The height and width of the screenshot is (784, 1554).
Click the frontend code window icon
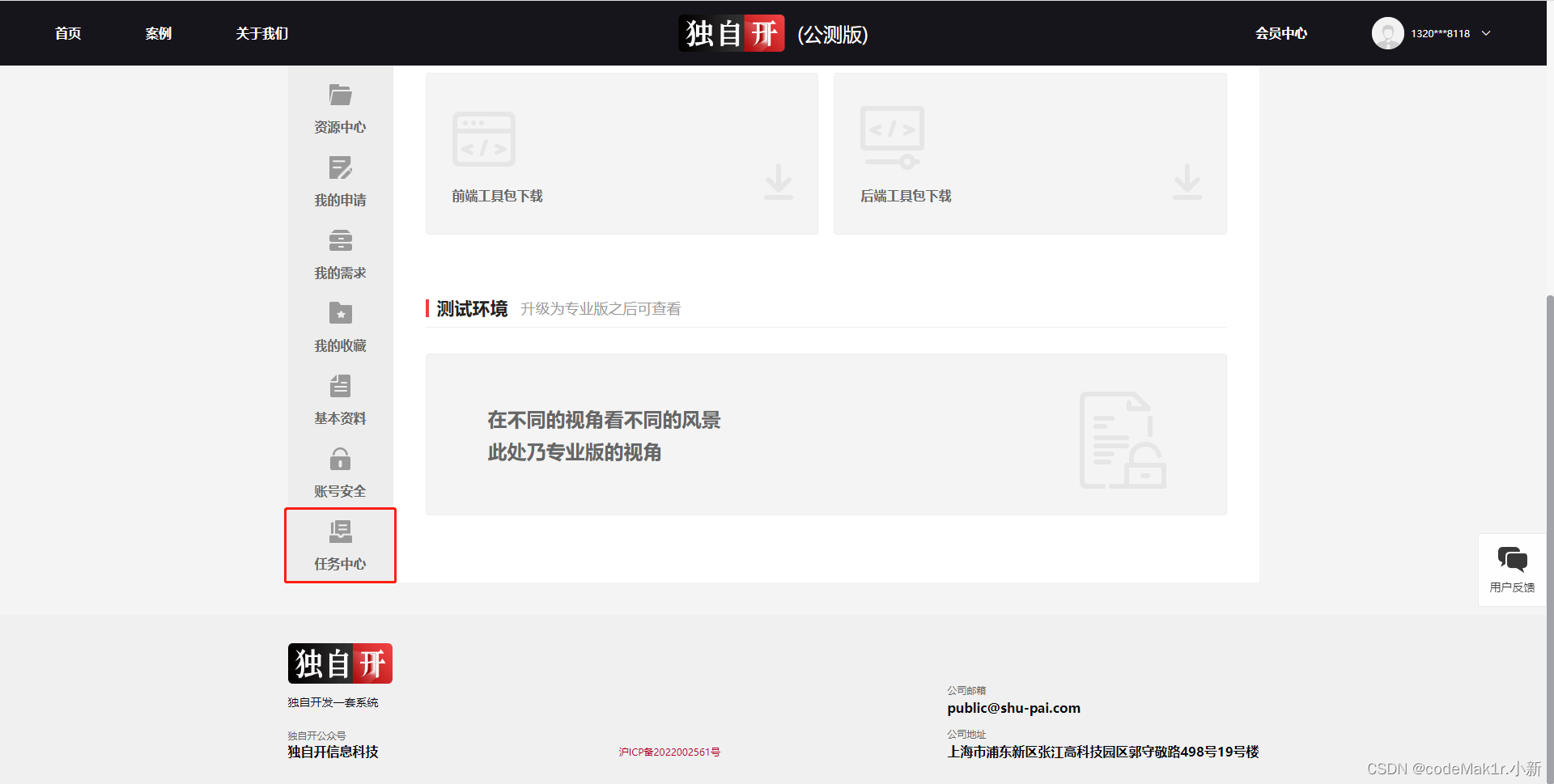click(x=484, y=139)
